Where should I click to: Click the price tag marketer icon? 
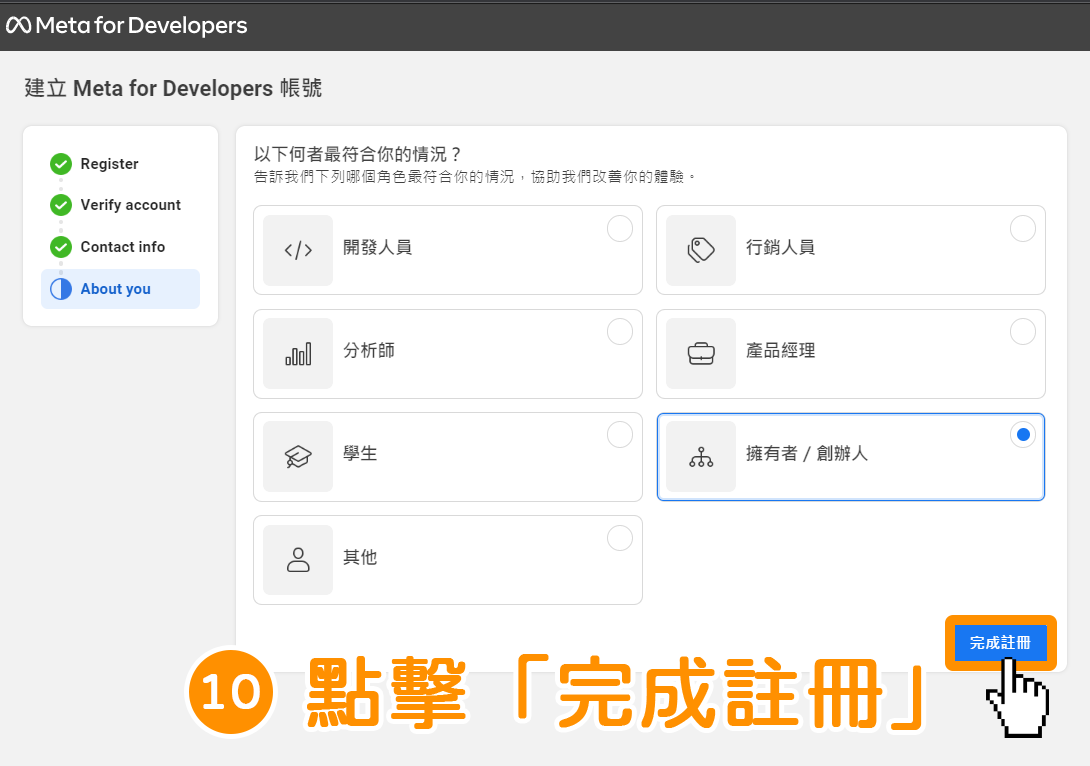pyautogui.click(x=701, y=250)
